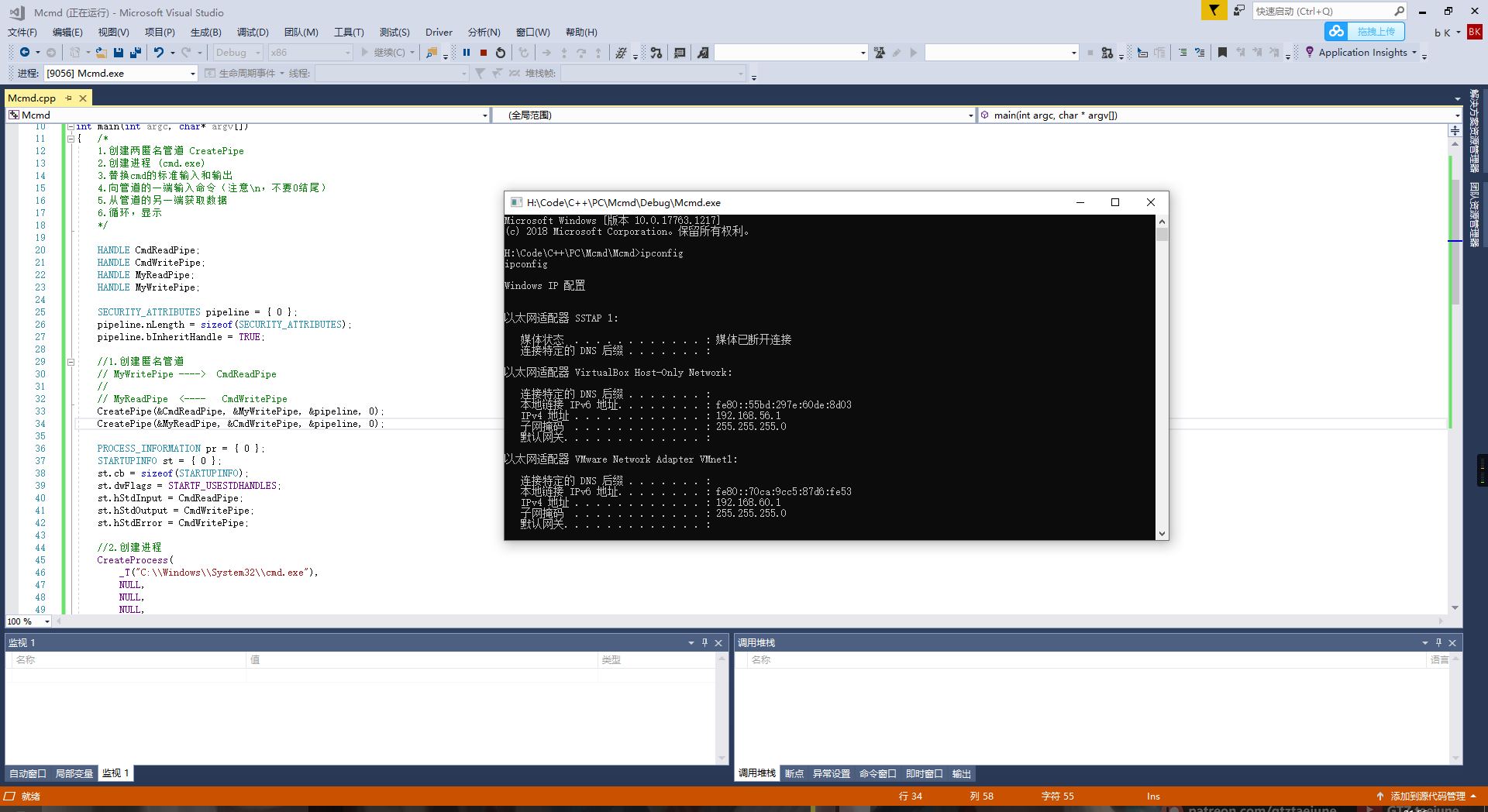Click the red BK account avatar
This screenshot has height=812, width=1488.
coord(1475,32)
